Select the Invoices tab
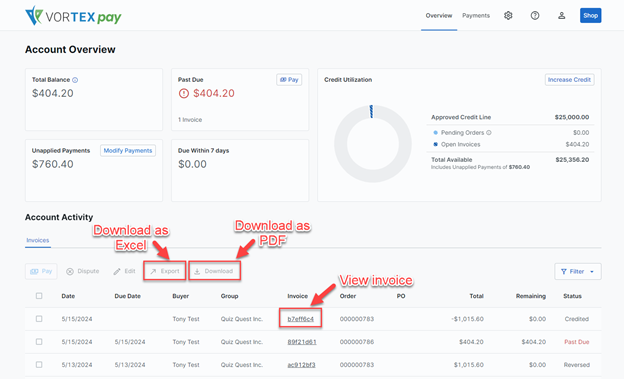Screen dimensions: 624x379 (x=38, y=240)
